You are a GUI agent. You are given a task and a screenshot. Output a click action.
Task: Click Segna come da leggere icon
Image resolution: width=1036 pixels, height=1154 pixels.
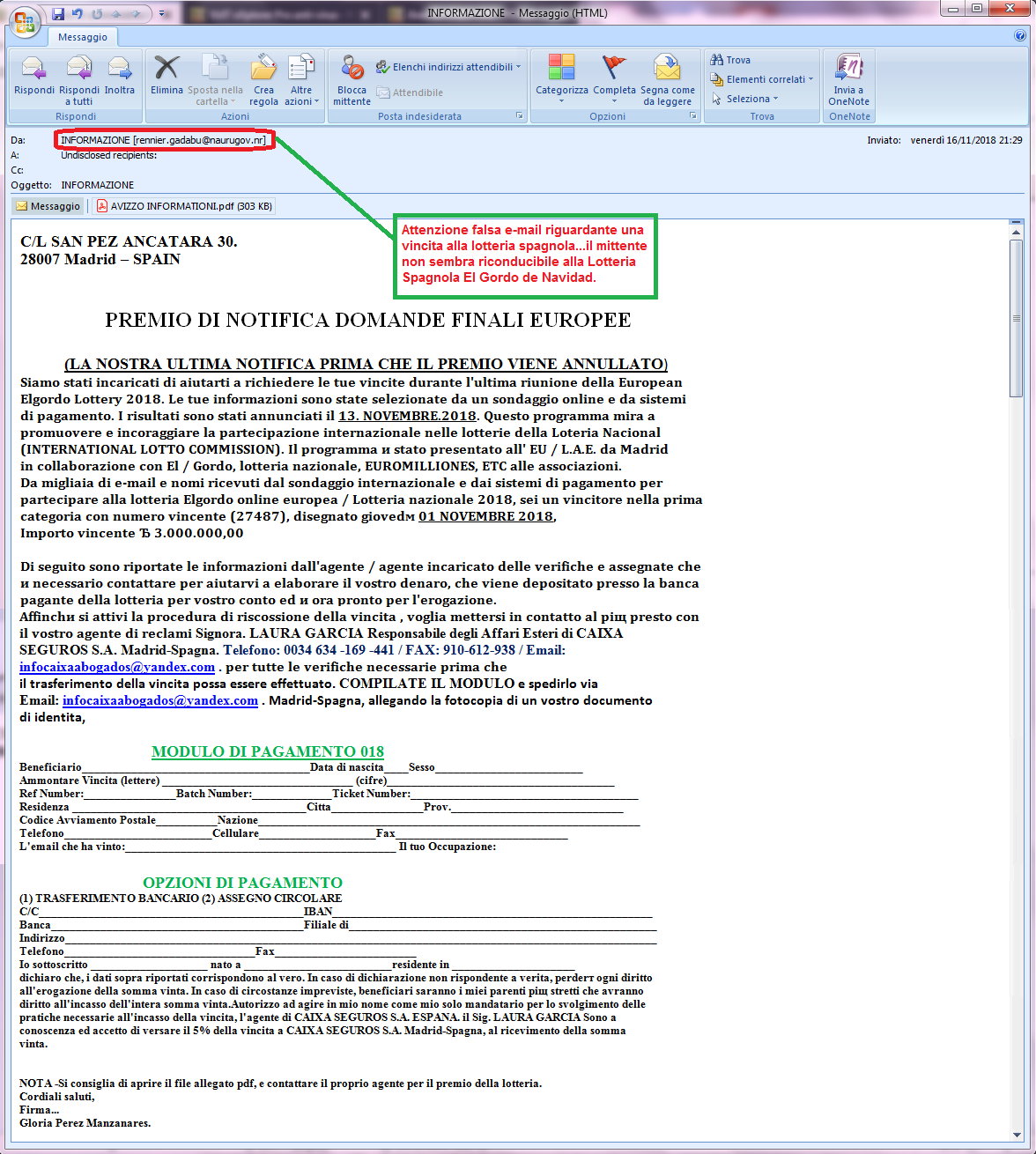click(x=667, y=67)
